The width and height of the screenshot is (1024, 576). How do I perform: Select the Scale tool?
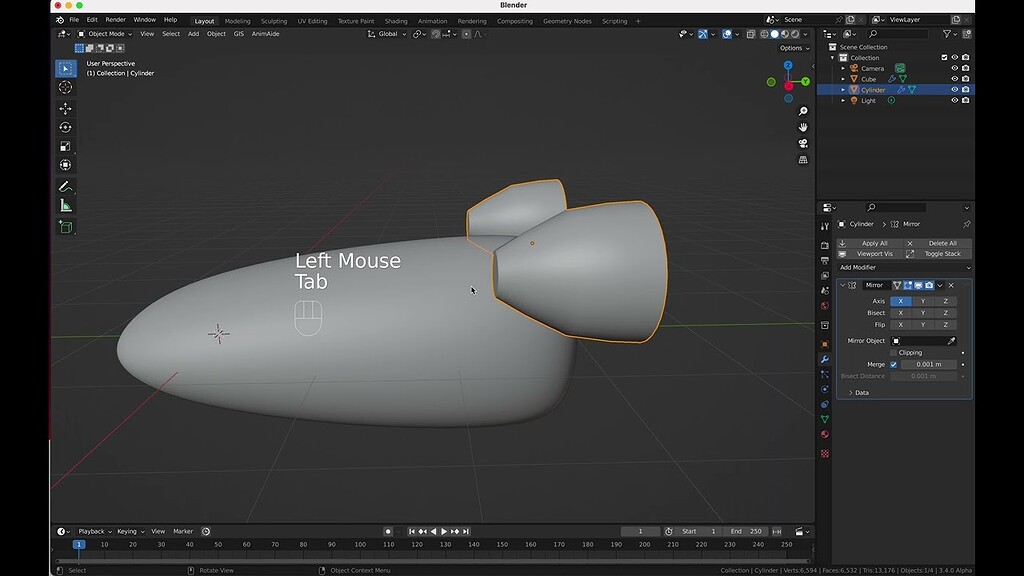point(65,147)
